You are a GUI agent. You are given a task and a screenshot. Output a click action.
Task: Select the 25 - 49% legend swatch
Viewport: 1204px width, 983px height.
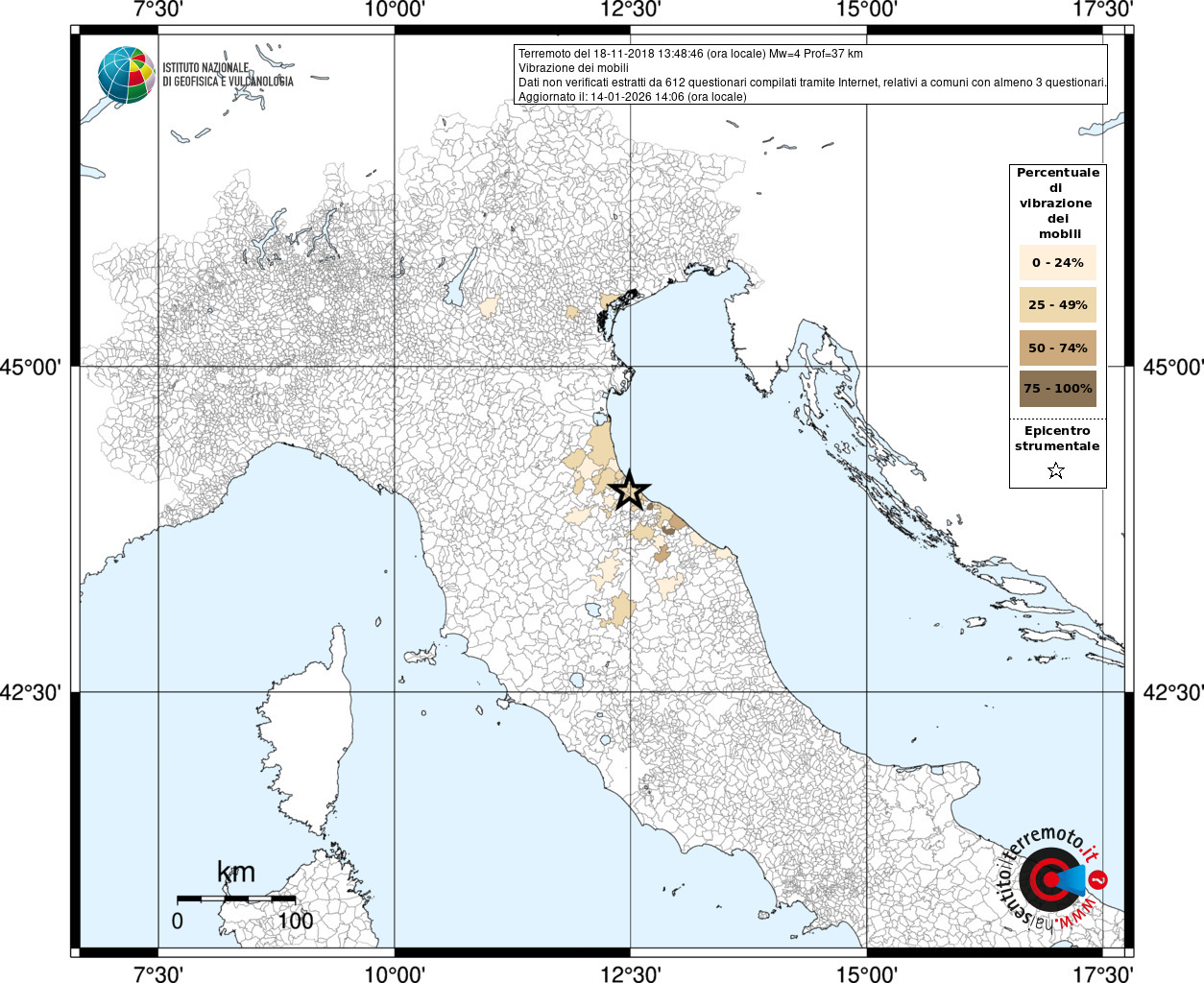tap(1057, 304)
